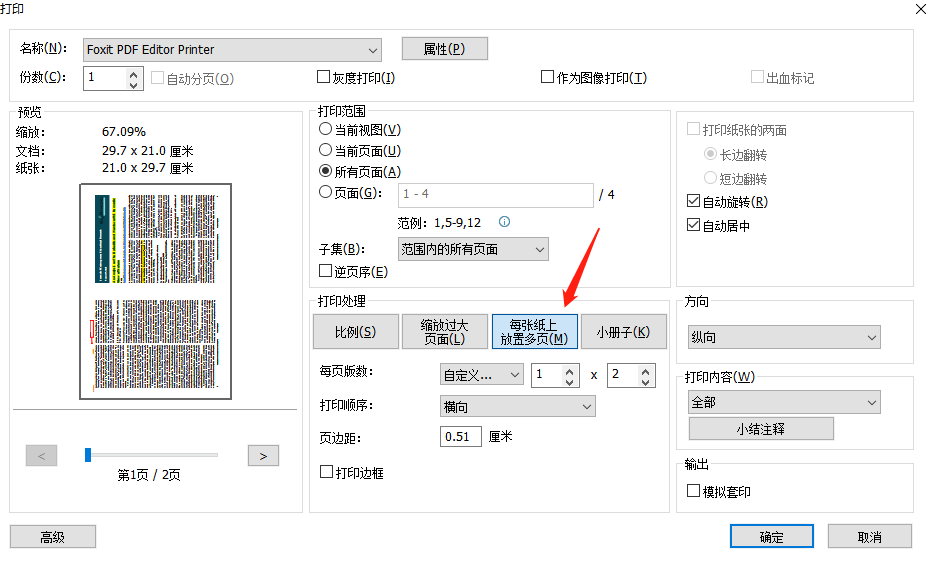Enable 打印边框 checkbox

(327, 472)
